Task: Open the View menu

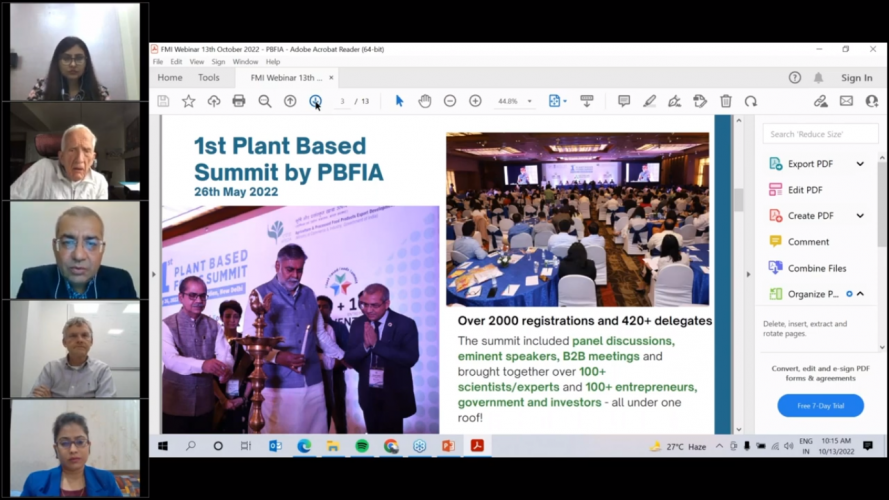Action: click(x=197, y=62)
